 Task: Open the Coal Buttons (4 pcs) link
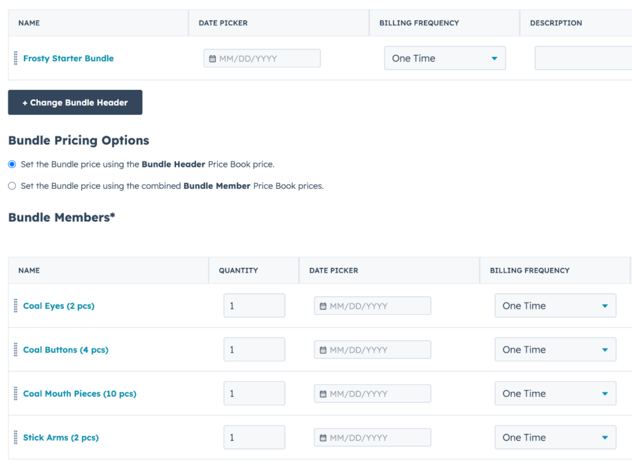tap(65, 350)
